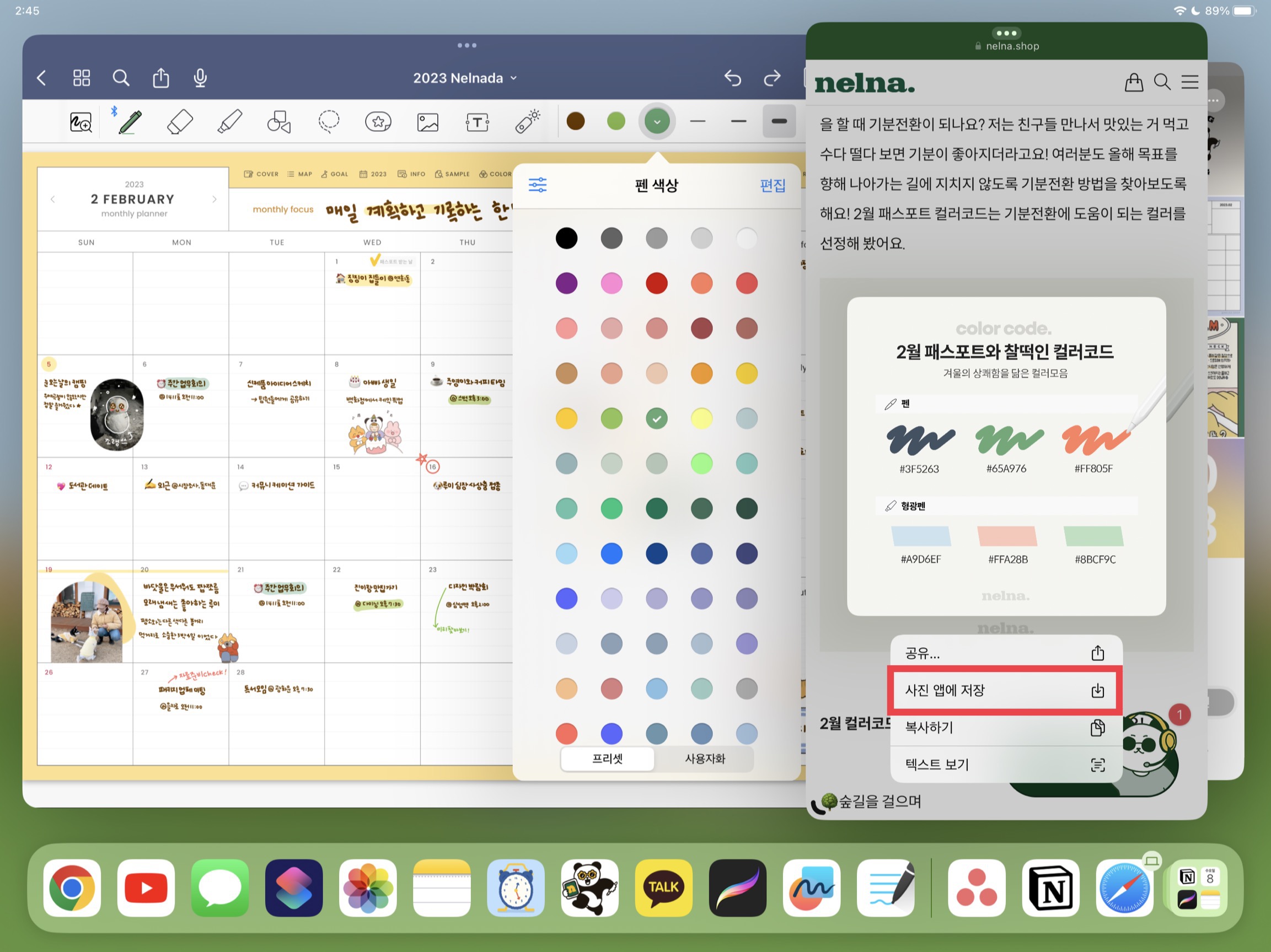Select the Text box tool
Viewport: 1271px width, 952px height.
click(x=477, y=122)
